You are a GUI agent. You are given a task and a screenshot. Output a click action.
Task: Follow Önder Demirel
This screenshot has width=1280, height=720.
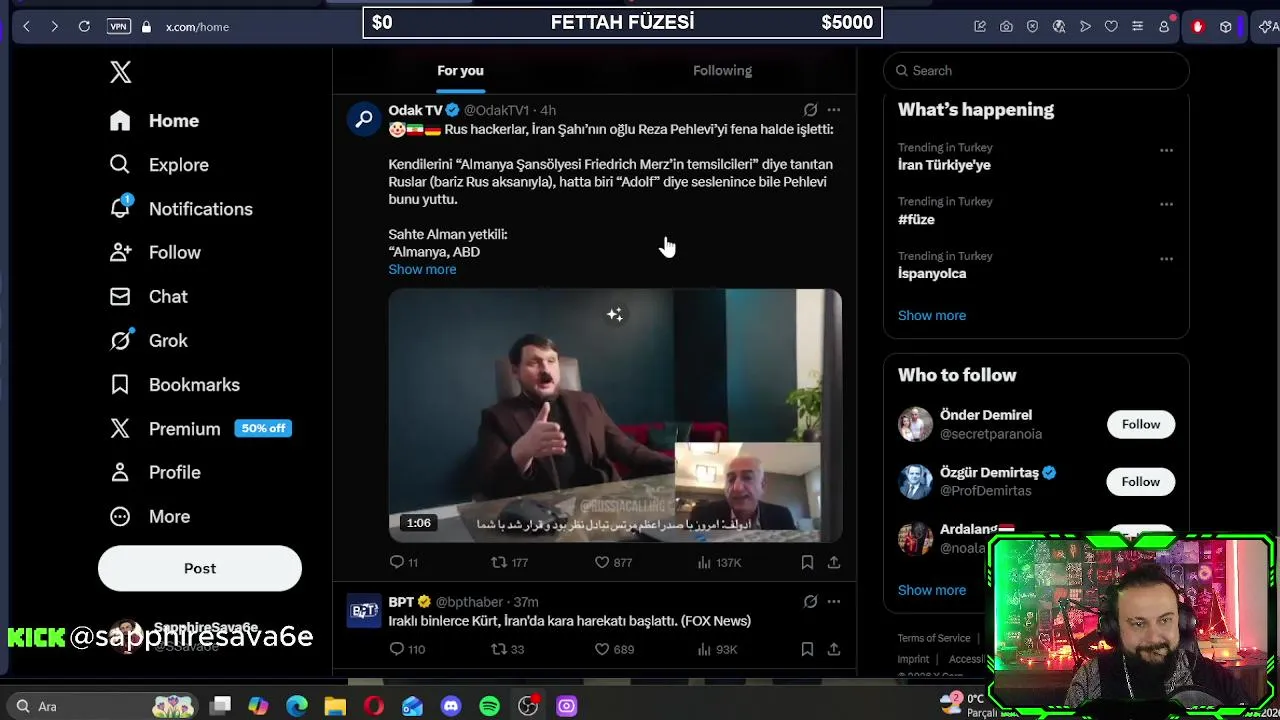pos(1140,425)
